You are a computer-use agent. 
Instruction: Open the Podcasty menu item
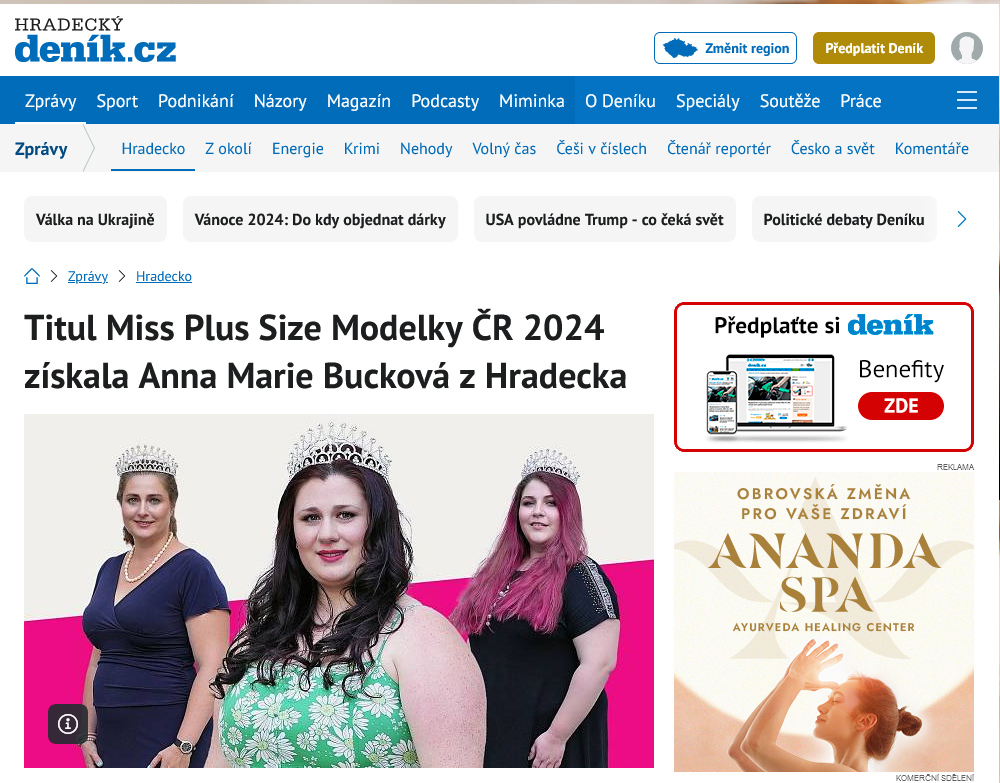click(x=445, y=101)
